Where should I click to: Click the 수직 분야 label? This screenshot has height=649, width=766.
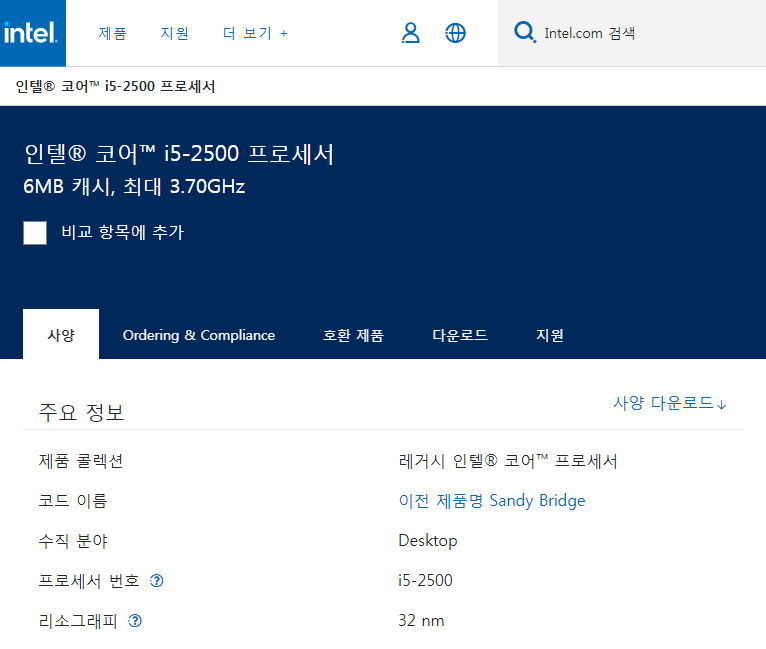[x=73, y=541]
